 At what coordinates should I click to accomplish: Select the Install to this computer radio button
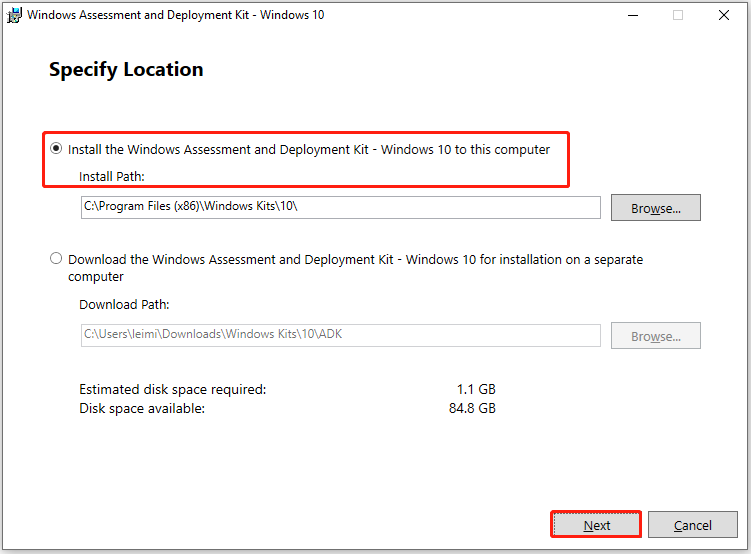[56, 149]
